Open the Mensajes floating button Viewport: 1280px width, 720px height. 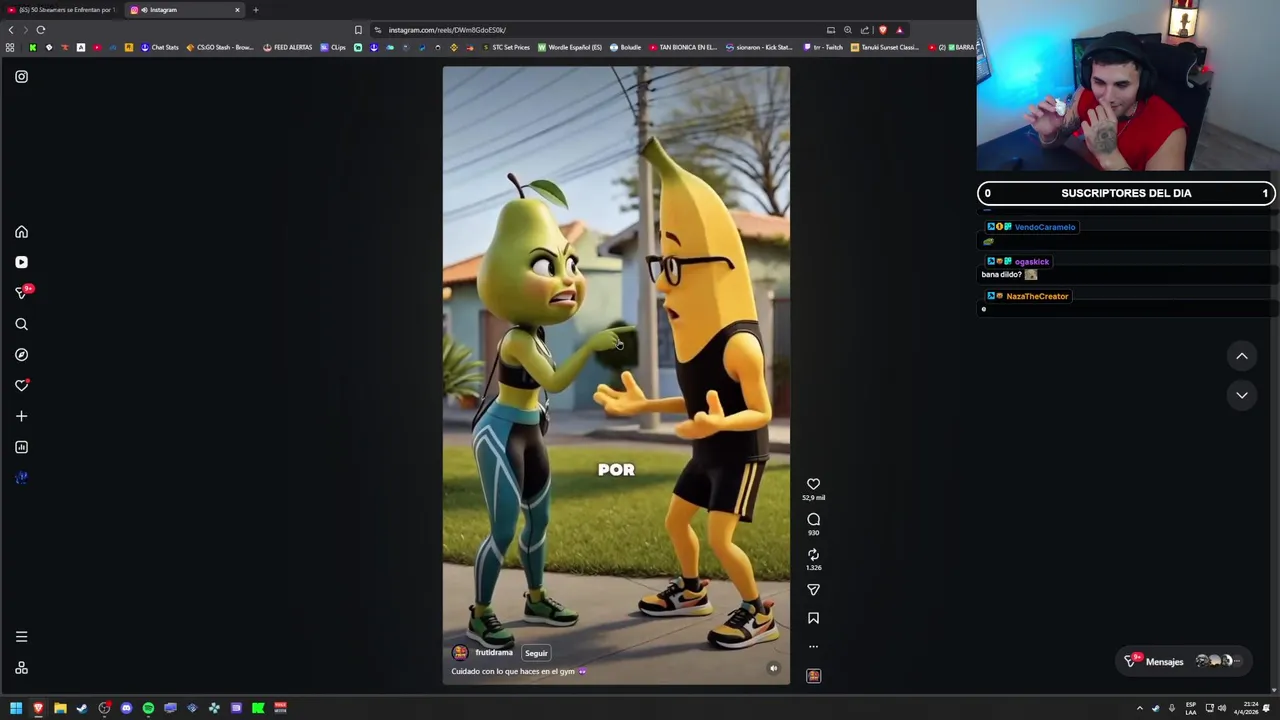pyautogui.click(x=1182, y=661)
